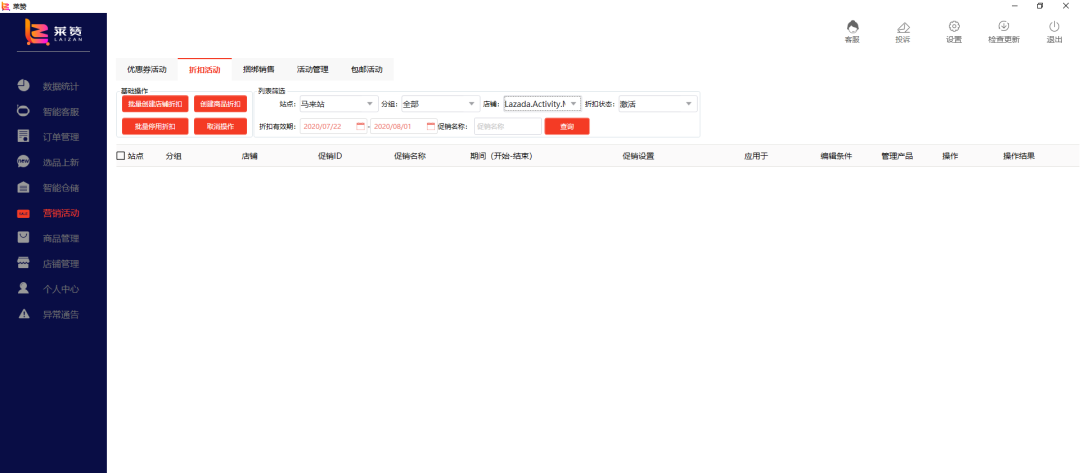Tick the select-all checkbox beside 站点 header
Image resolution: width=1080 pixels, height=473 pixels.
pos(121,156)
